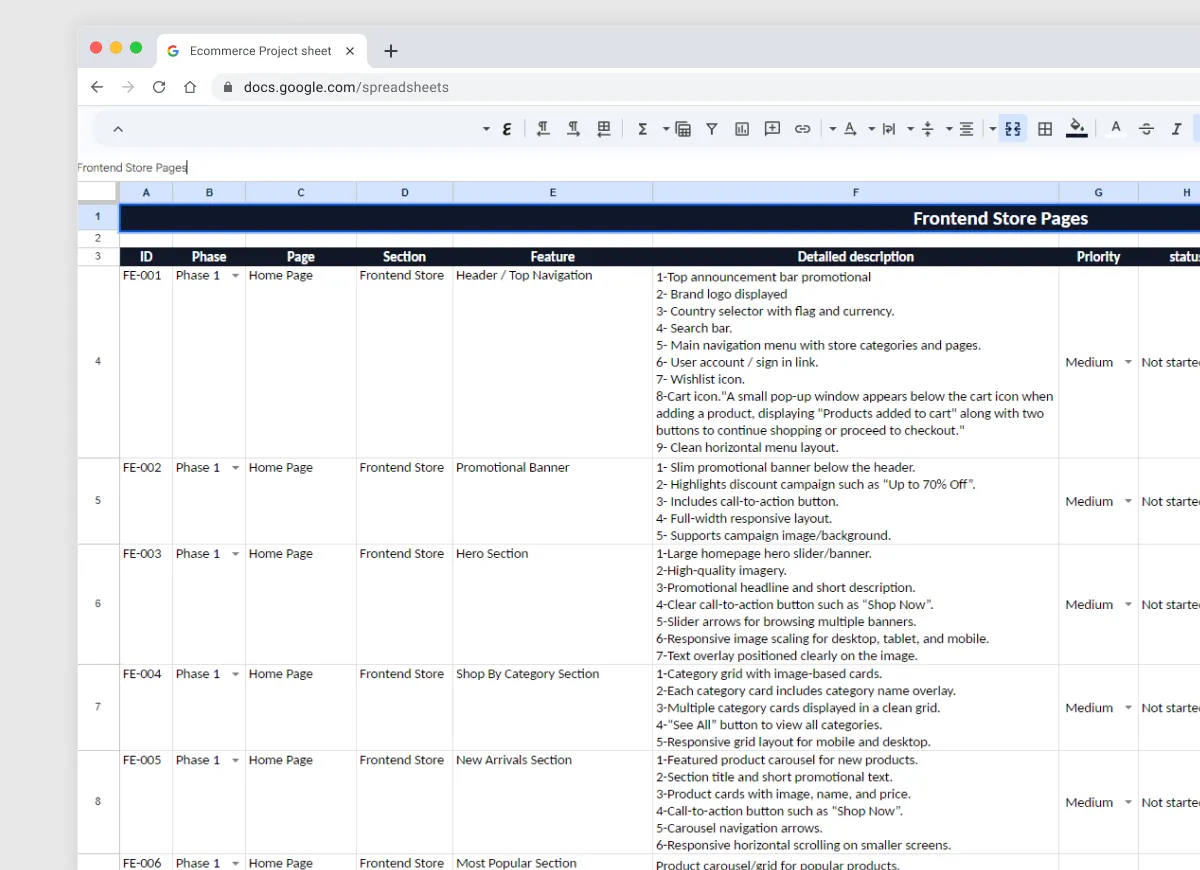Open the borders tool
This screenshot has height=870, width=1200.
coord(1045,129)
